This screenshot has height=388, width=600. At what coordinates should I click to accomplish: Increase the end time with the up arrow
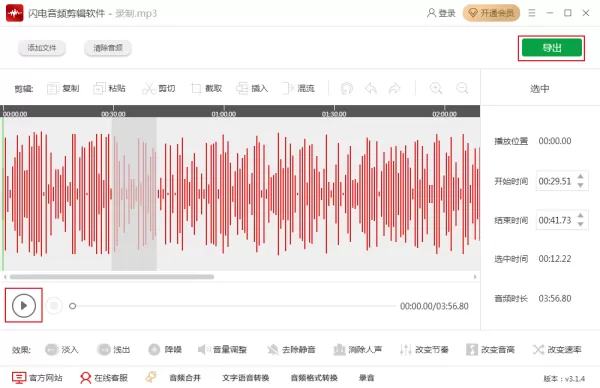[x=580, y=215]
